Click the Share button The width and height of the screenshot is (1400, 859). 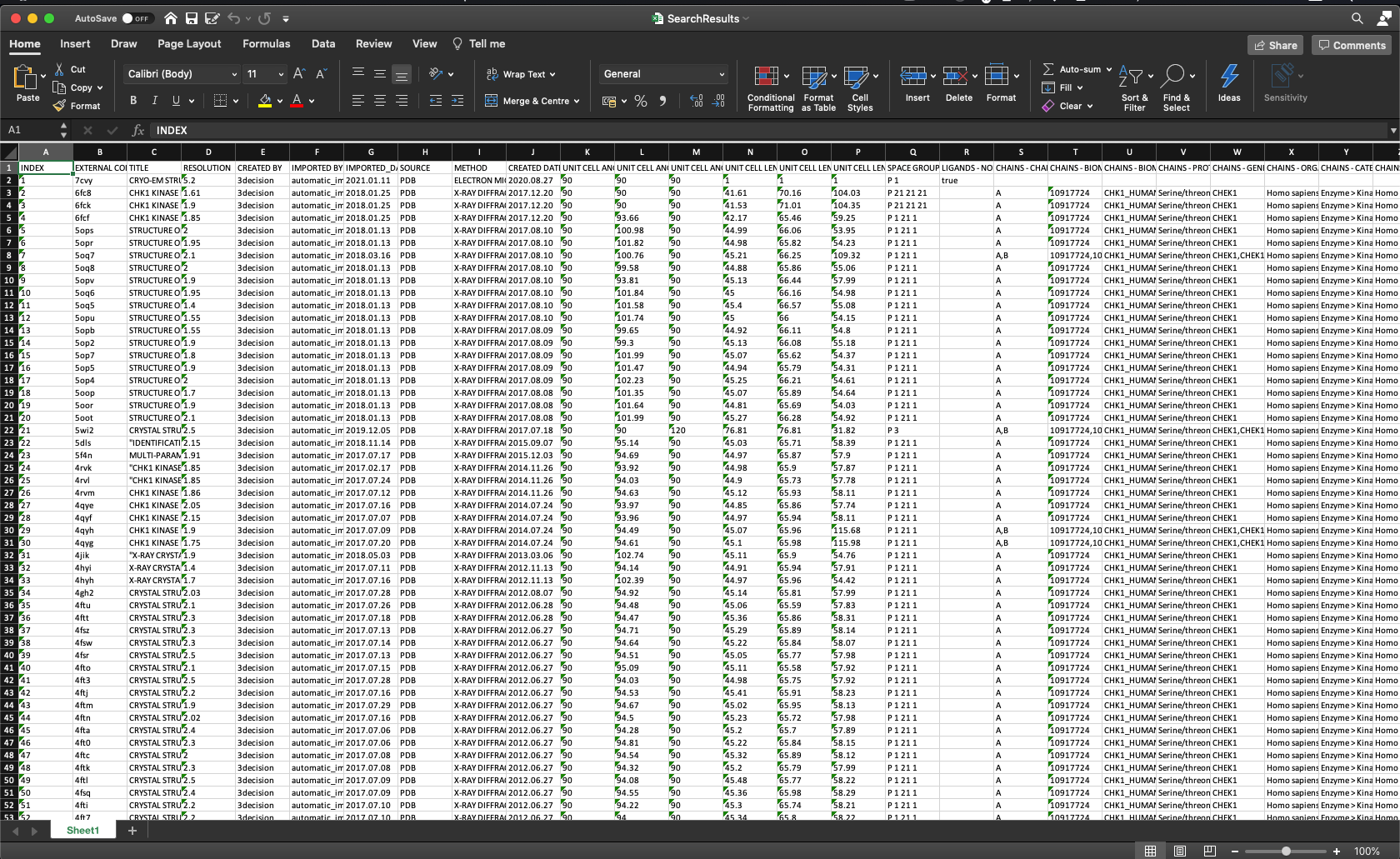click(x=1276, y=45)
